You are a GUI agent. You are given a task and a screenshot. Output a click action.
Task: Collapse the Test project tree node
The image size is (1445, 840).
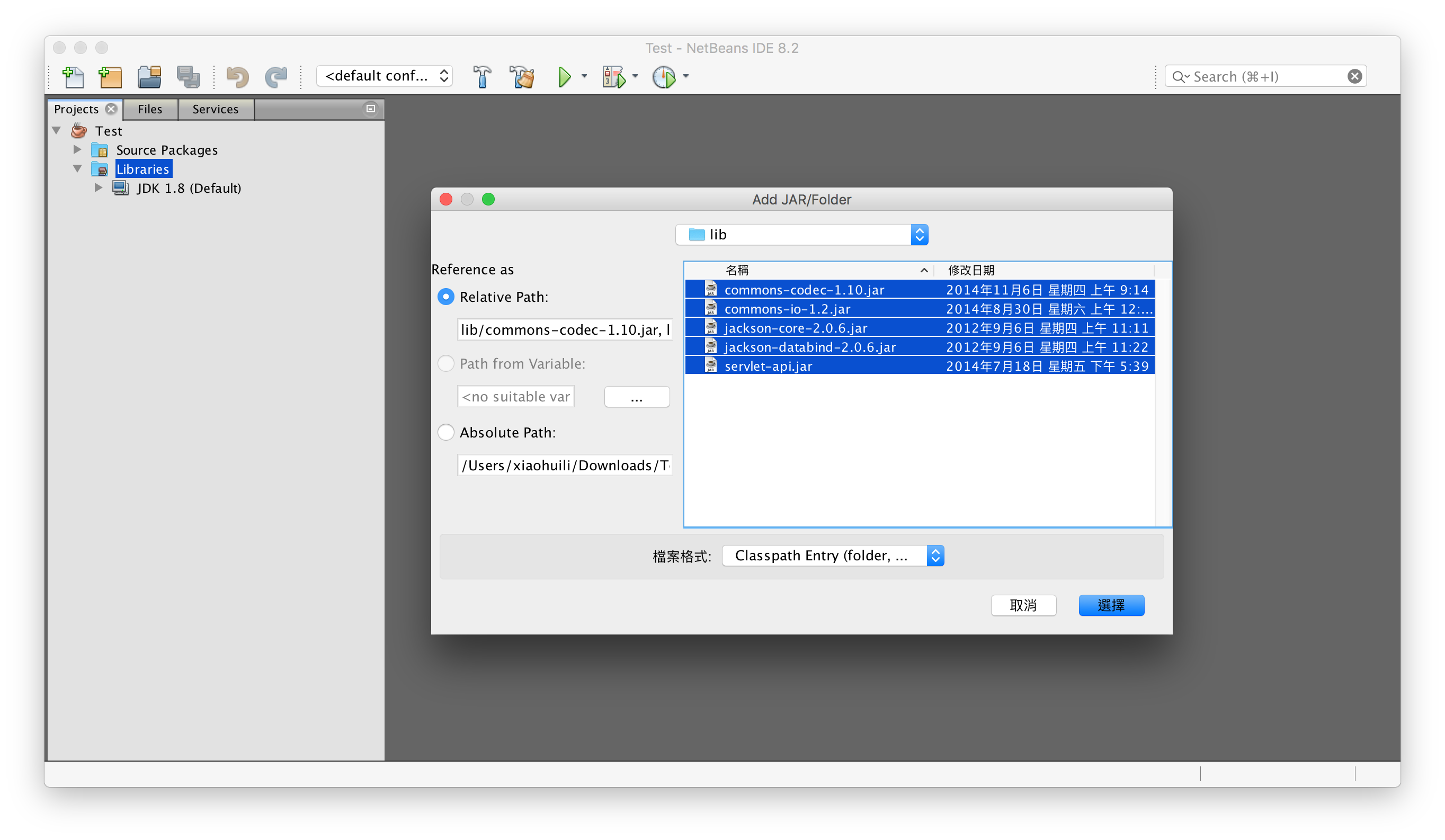click(57, 130)
